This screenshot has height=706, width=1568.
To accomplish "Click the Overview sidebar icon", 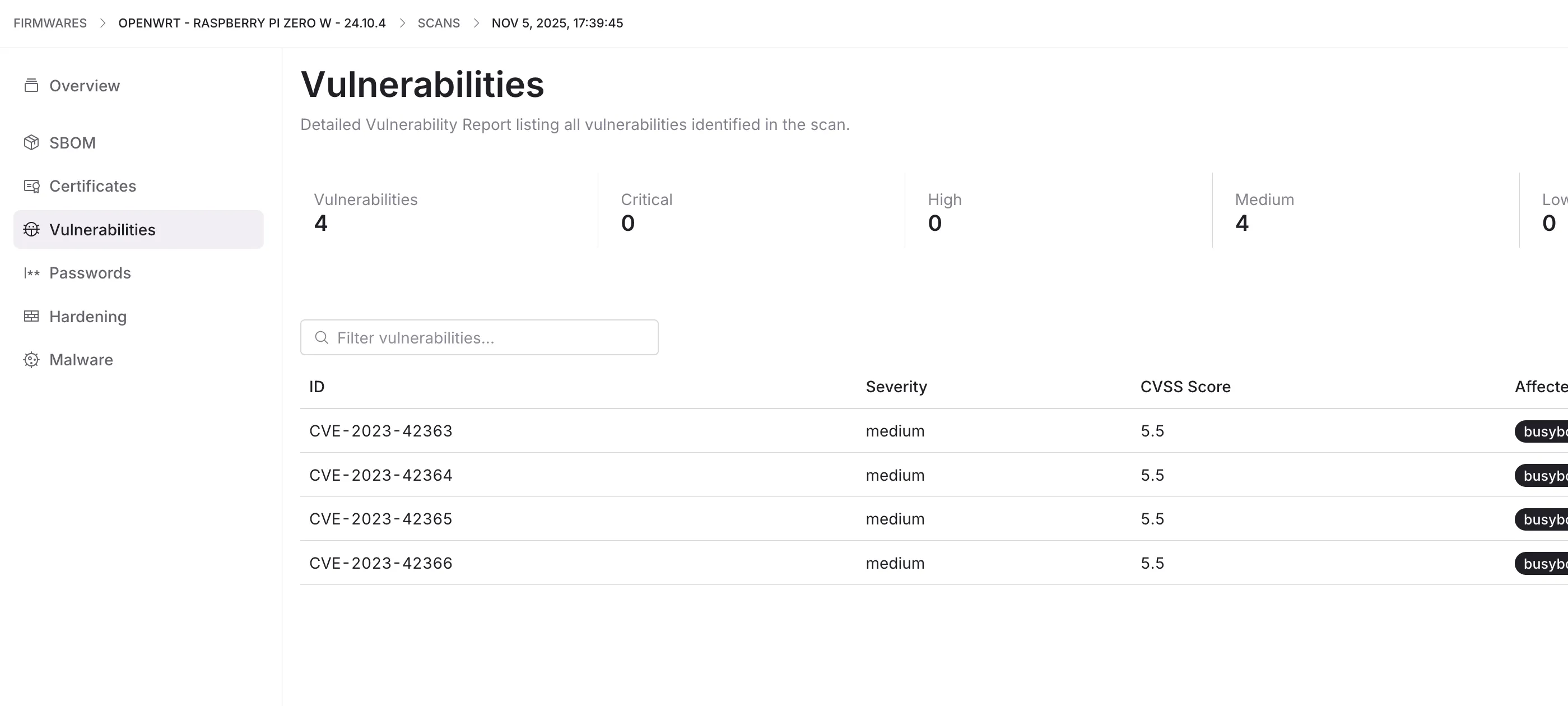I will [31, 86].
